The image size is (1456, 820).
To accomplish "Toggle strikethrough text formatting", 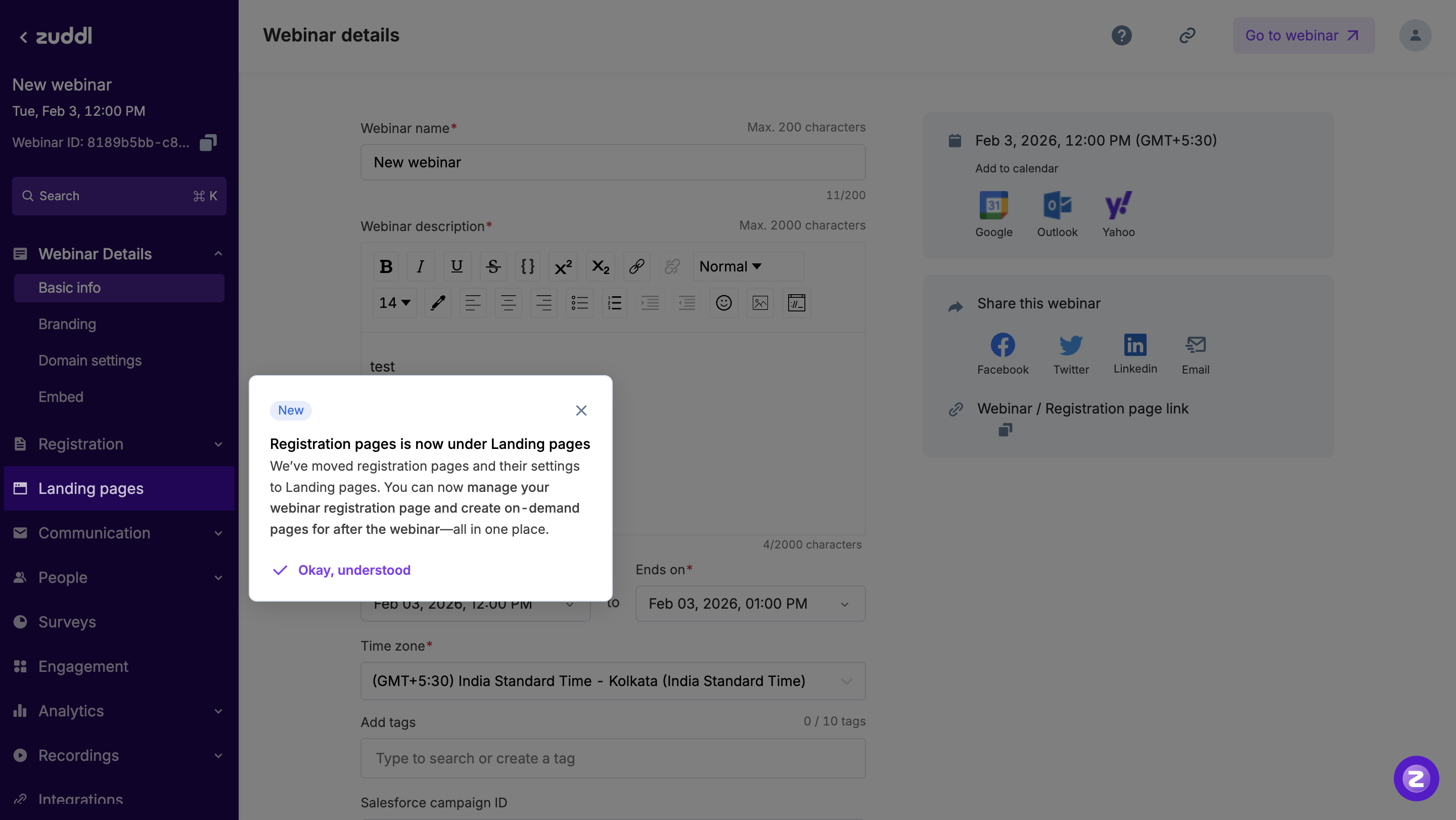I will pos(493,266).
